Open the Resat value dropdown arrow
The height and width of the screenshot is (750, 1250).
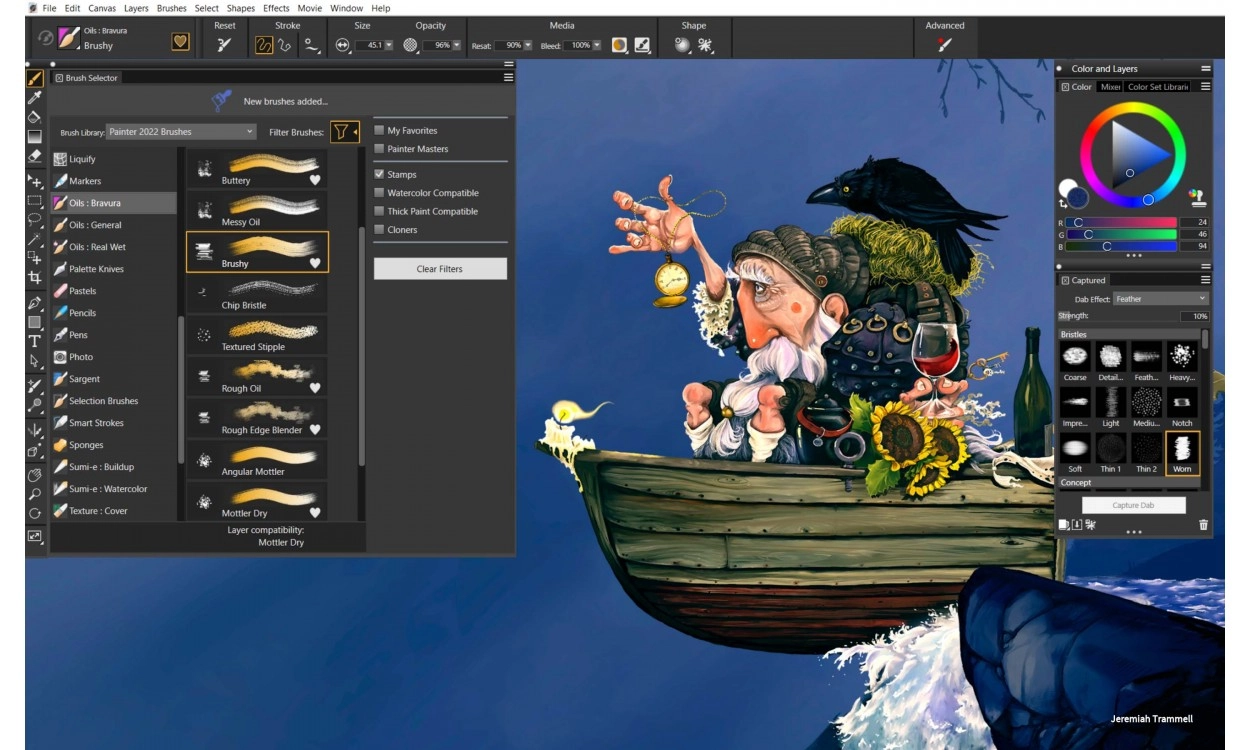527,45
